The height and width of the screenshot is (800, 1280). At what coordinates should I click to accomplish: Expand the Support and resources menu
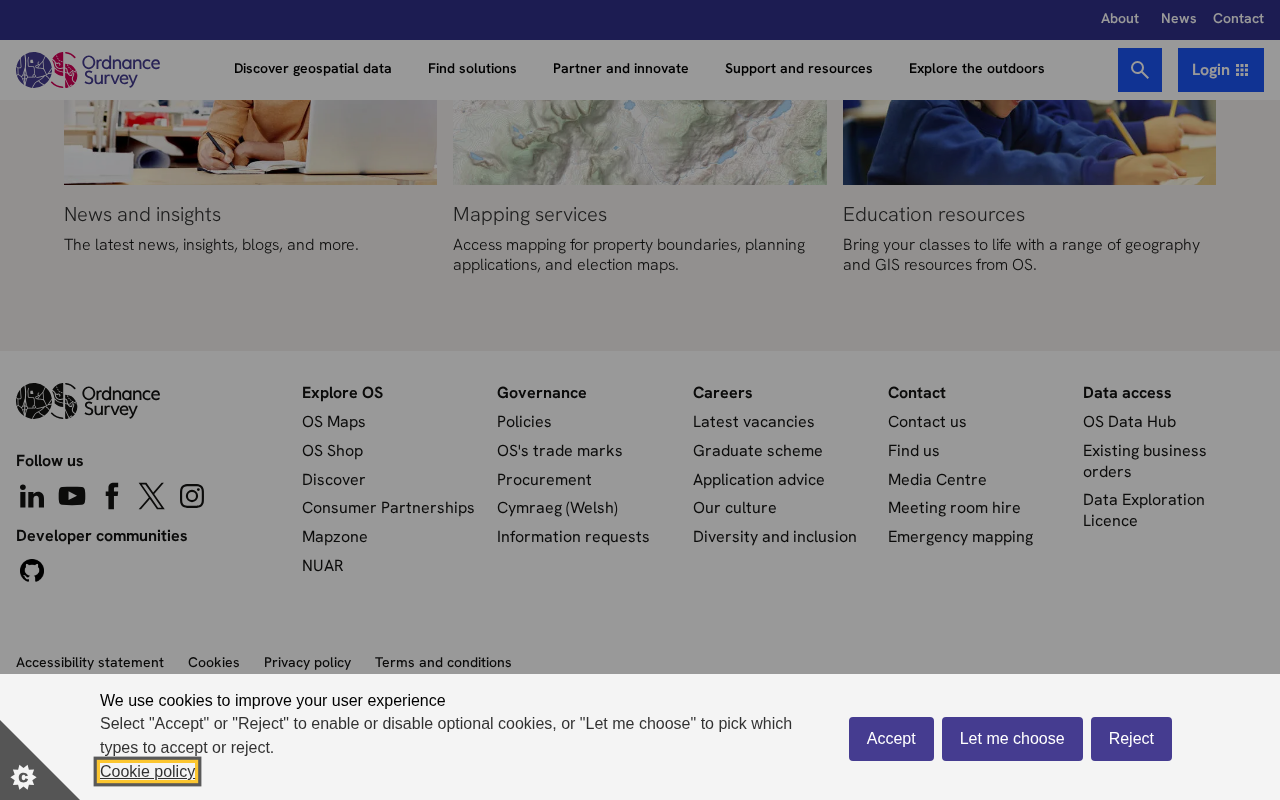click(799, 69)
